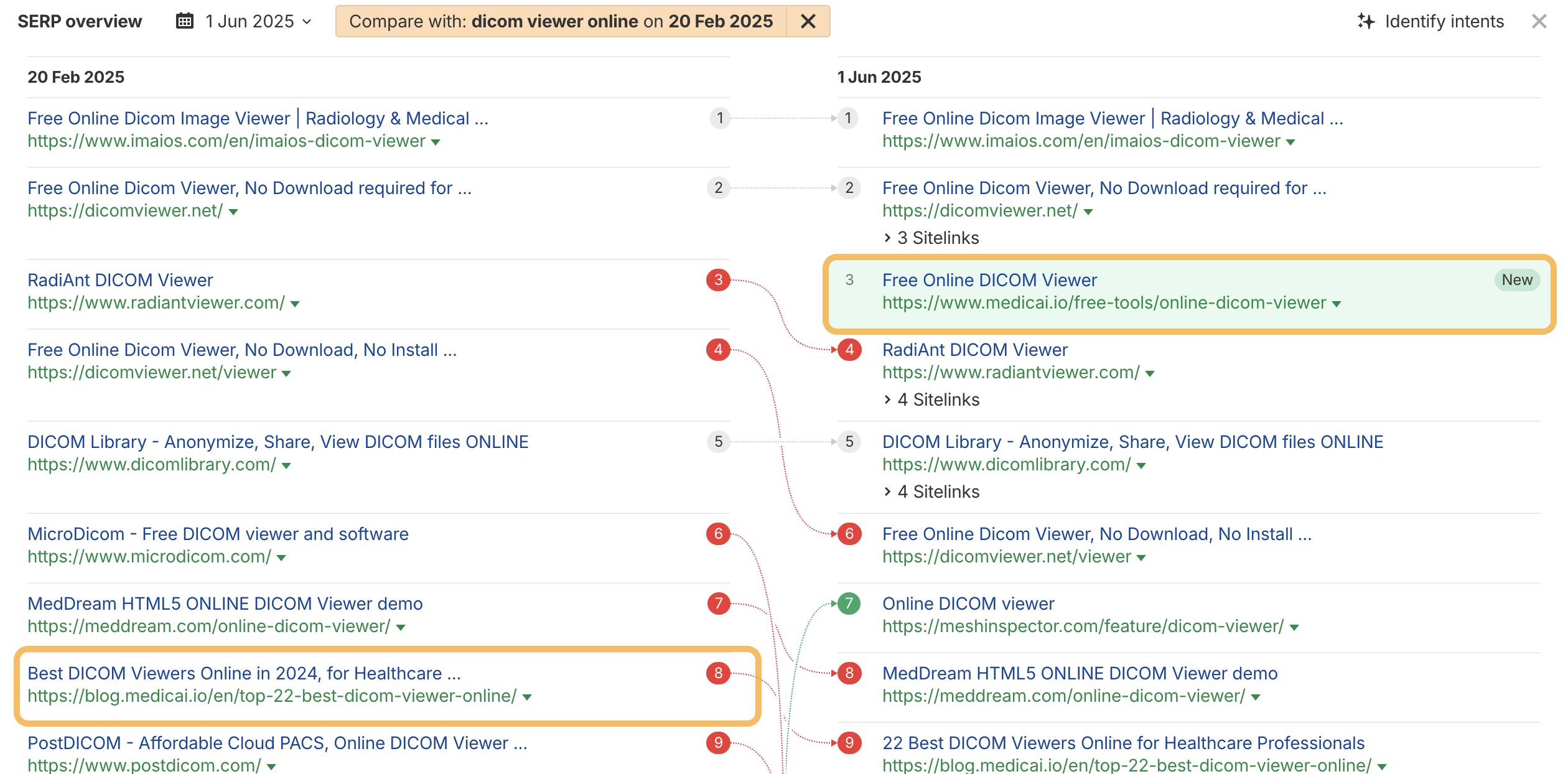Expand 4 Sitelinks under dicomlibrary.com
Viewport: 1568px width, 774px height.
[x=931, y=492]
